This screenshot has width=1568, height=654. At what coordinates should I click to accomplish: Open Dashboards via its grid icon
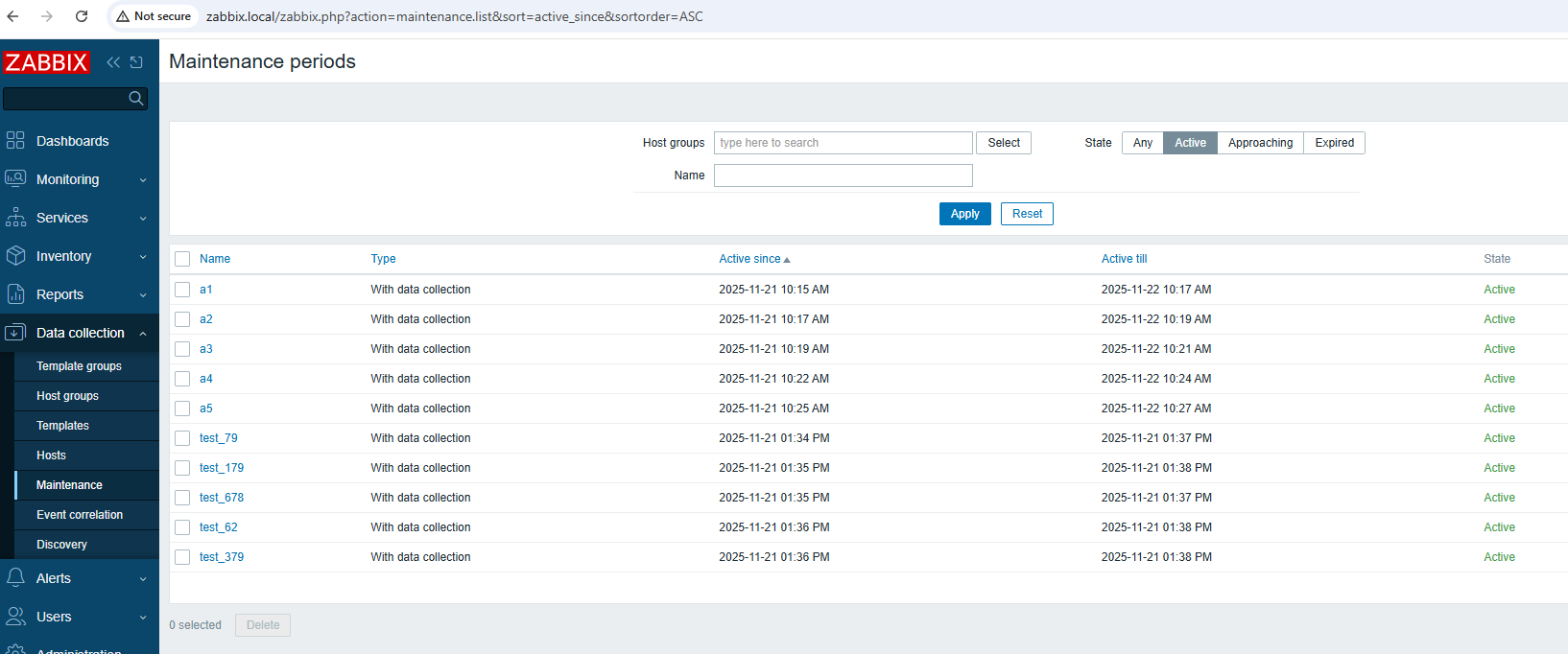click(x=15, y=141)
